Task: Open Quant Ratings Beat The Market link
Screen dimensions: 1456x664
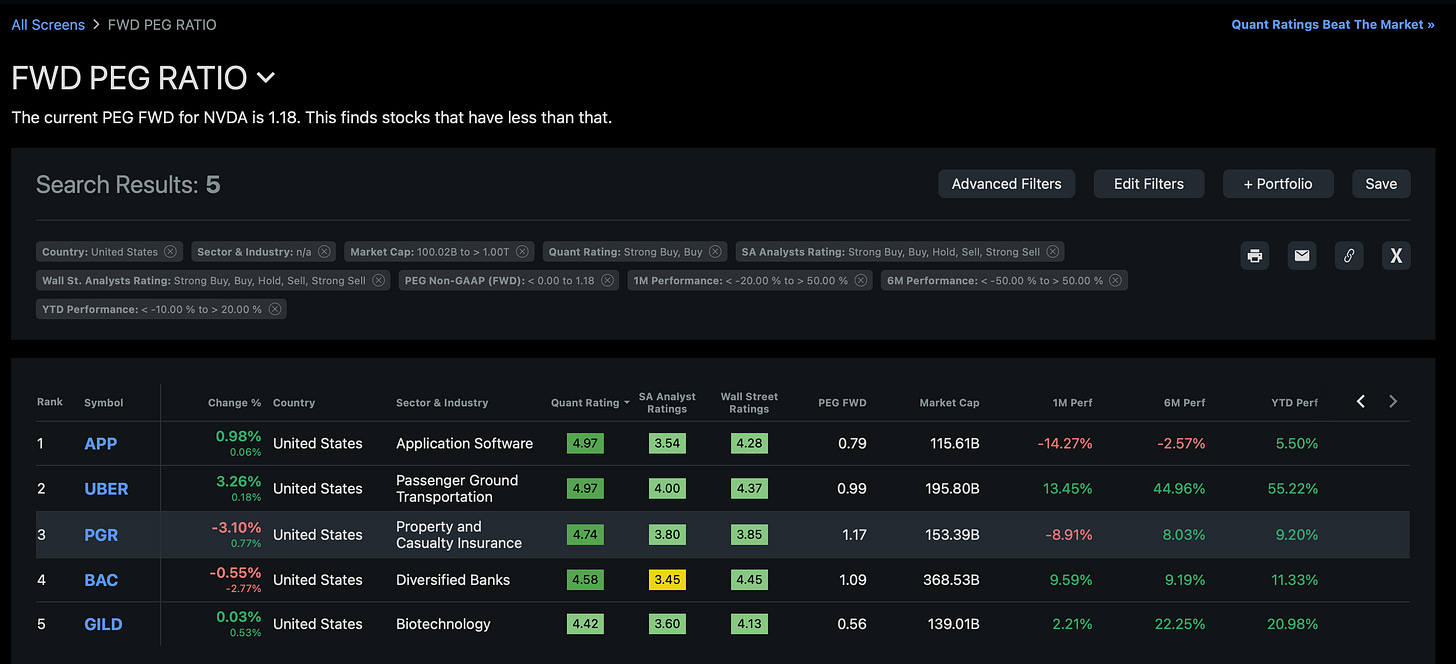Action: click(1333, 24)
